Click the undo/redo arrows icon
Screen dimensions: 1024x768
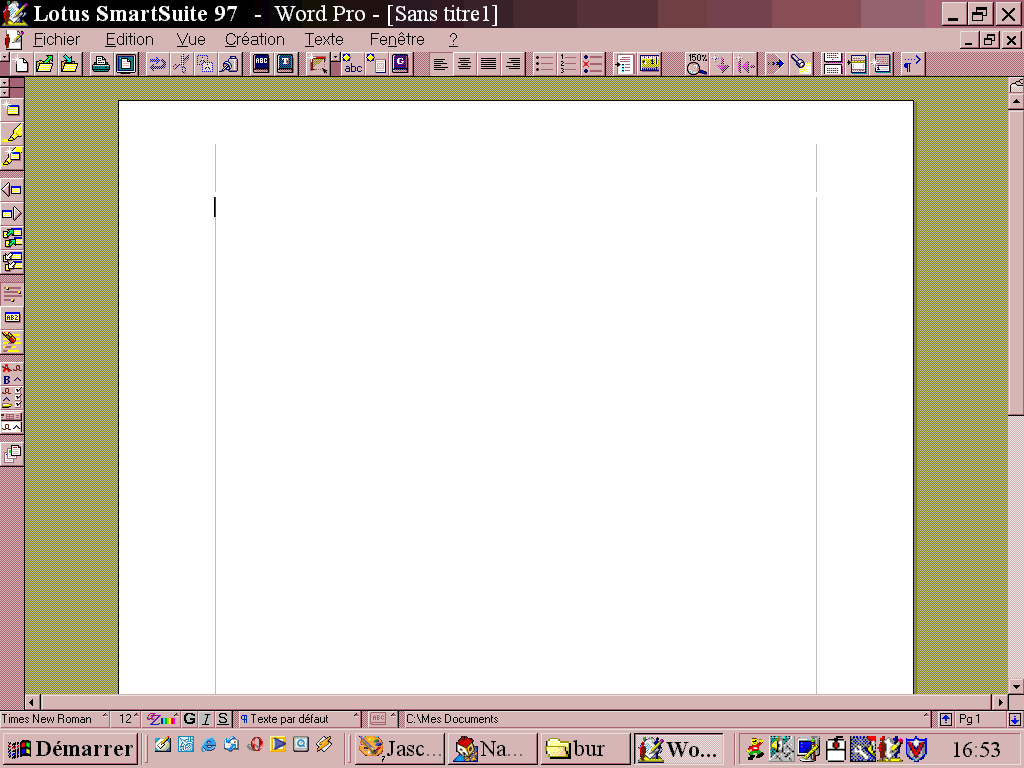tap(157, 64)
